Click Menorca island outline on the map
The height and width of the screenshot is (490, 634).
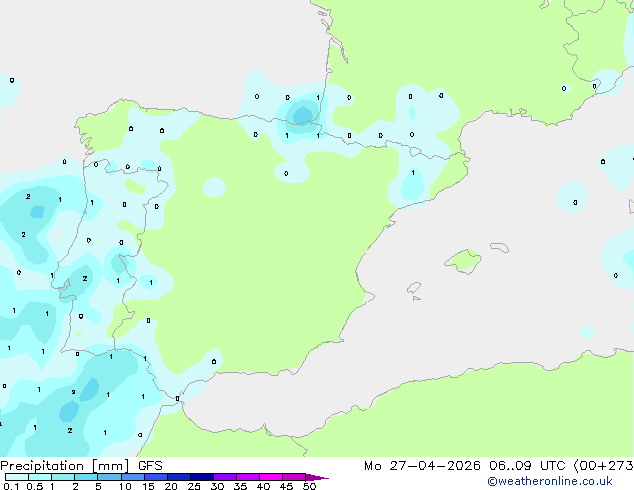(499, 247)
